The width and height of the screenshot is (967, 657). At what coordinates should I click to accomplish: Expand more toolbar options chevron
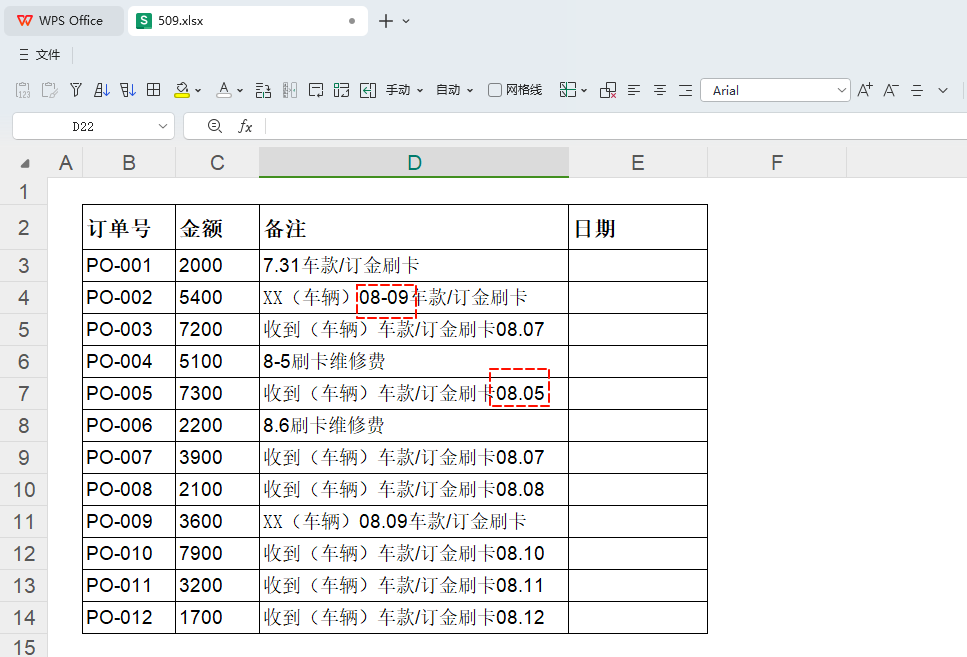pos(943,91)
